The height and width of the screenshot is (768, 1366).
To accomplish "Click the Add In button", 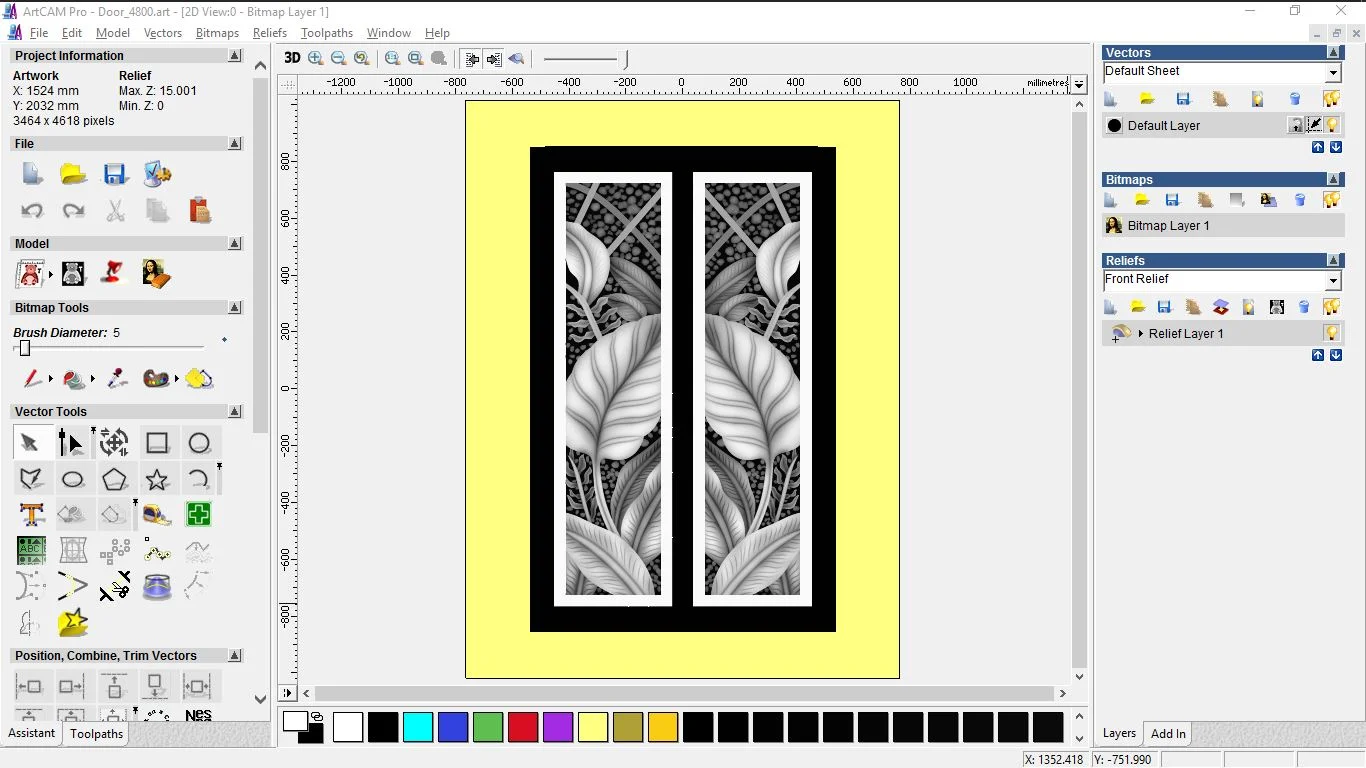I will (1167, 733).
